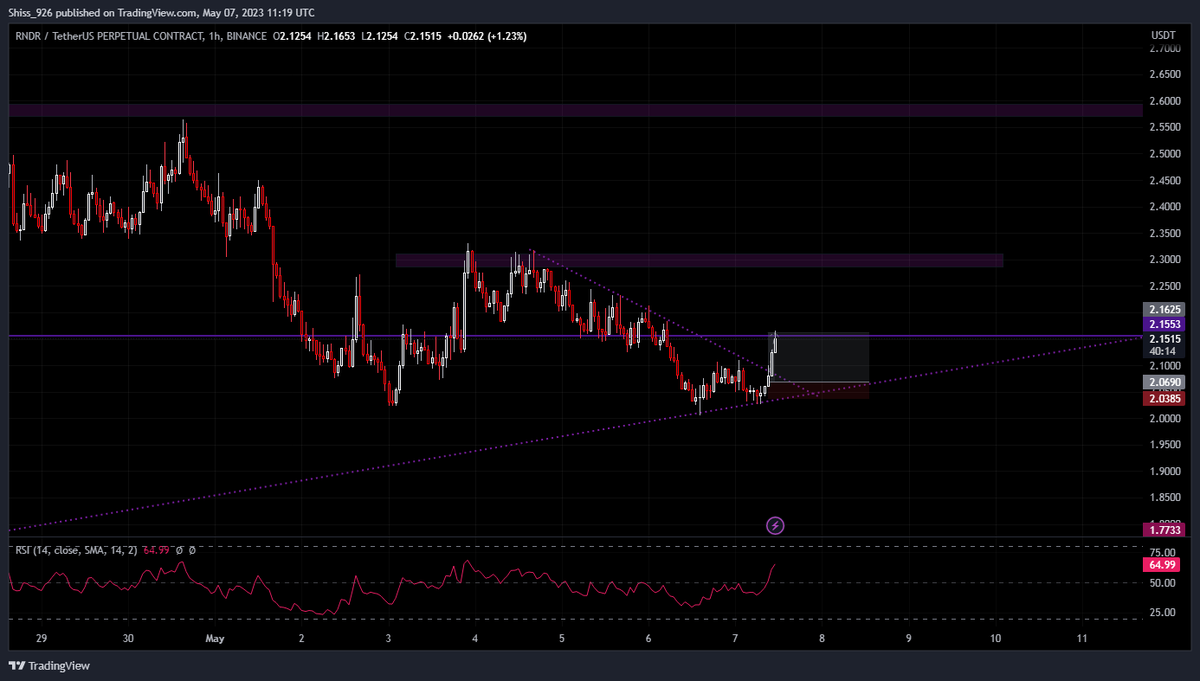This screenshot has height=681, width=1200.
Task: Select the purple supply zone rectangle near 2.3000
Action: tap(699, 260)
